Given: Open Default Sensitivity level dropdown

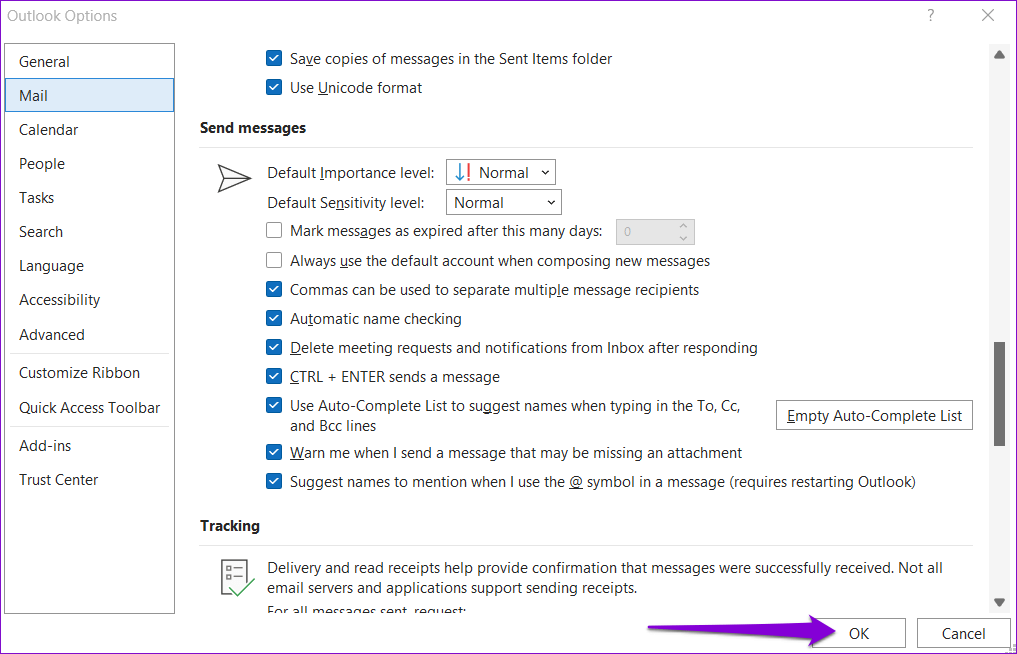Looking at the screenshot, I should click(x=504, y=202).
